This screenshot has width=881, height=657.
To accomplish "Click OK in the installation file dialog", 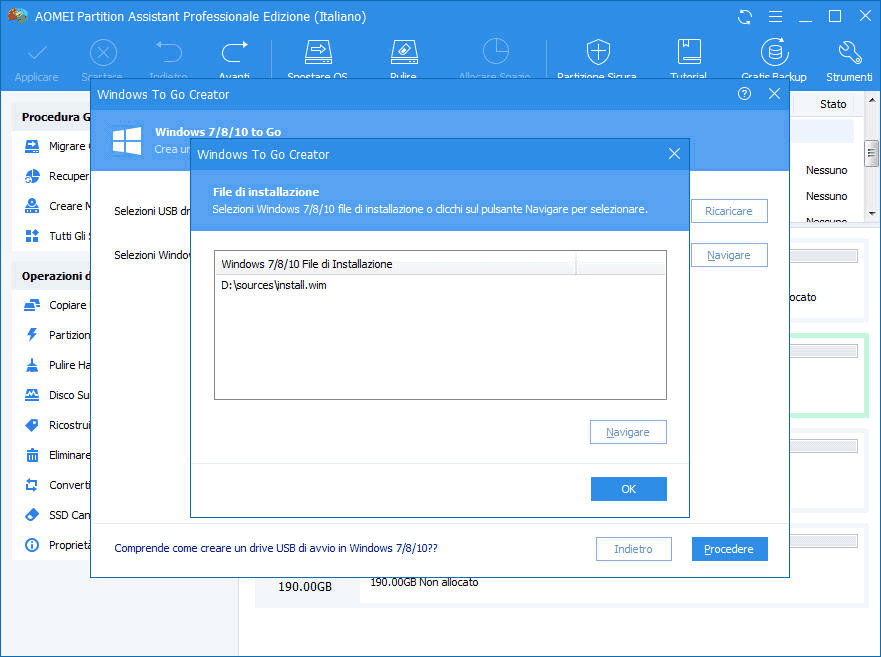I will click(x=629, y=489).
